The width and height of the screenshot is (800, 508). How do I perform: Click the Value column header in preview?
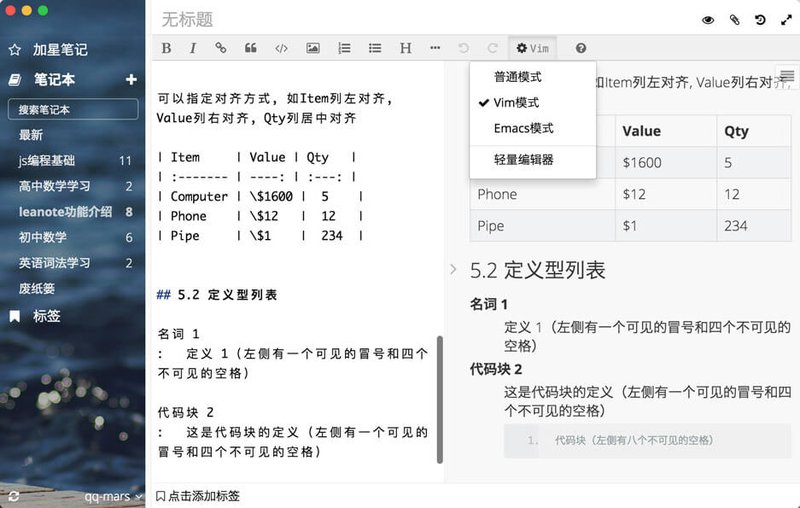[665, 131]
